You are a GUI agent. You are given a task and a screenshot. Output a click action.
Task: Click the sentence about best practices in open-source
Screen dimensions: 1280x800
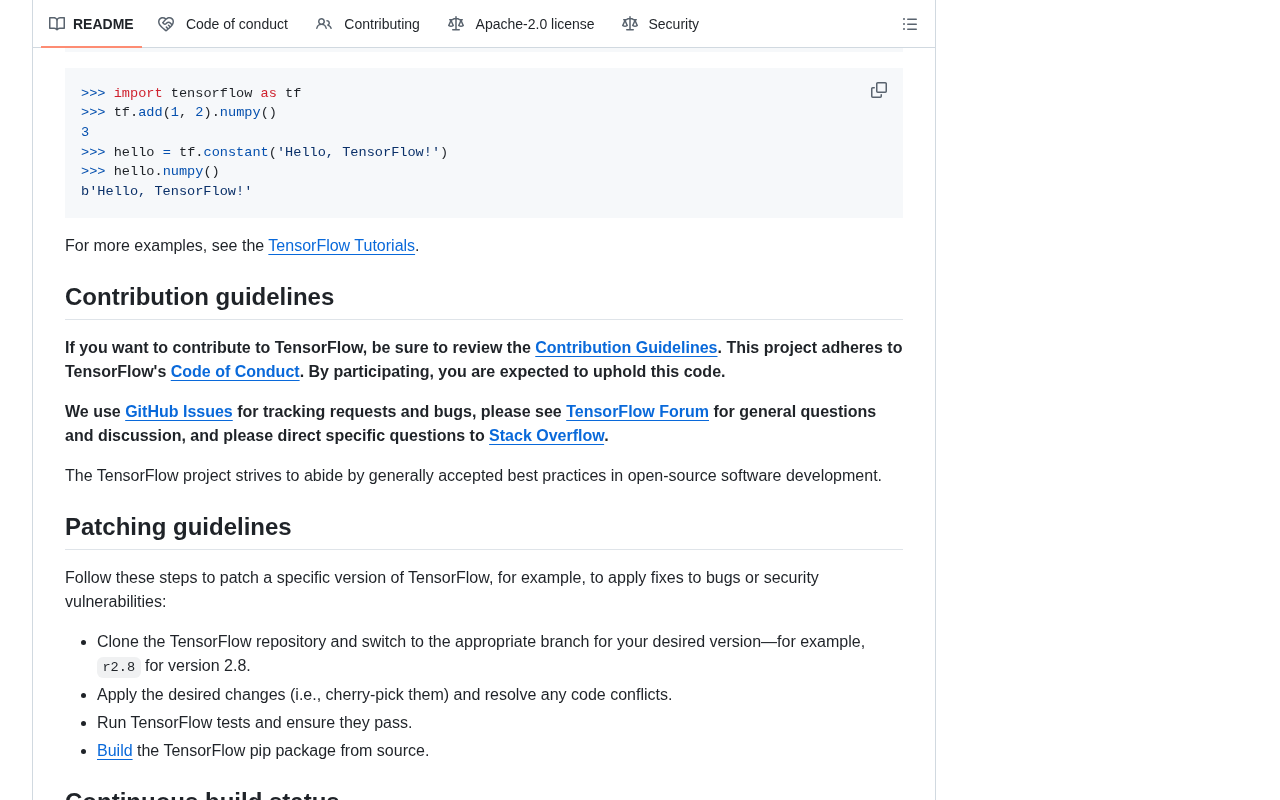click(x=473, y=476)
